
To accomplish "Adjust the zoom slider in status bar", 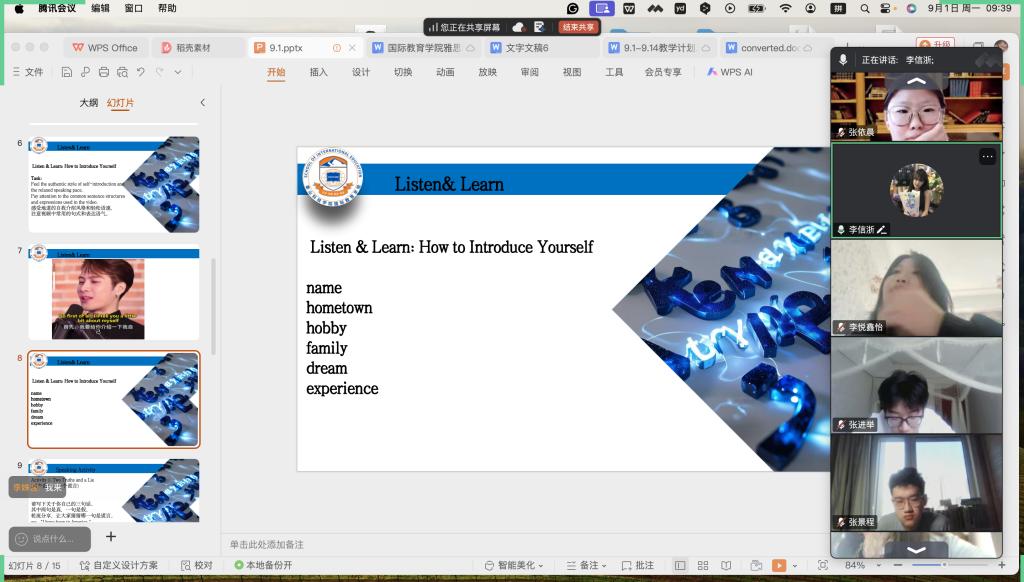I will [x=944, y=564].
